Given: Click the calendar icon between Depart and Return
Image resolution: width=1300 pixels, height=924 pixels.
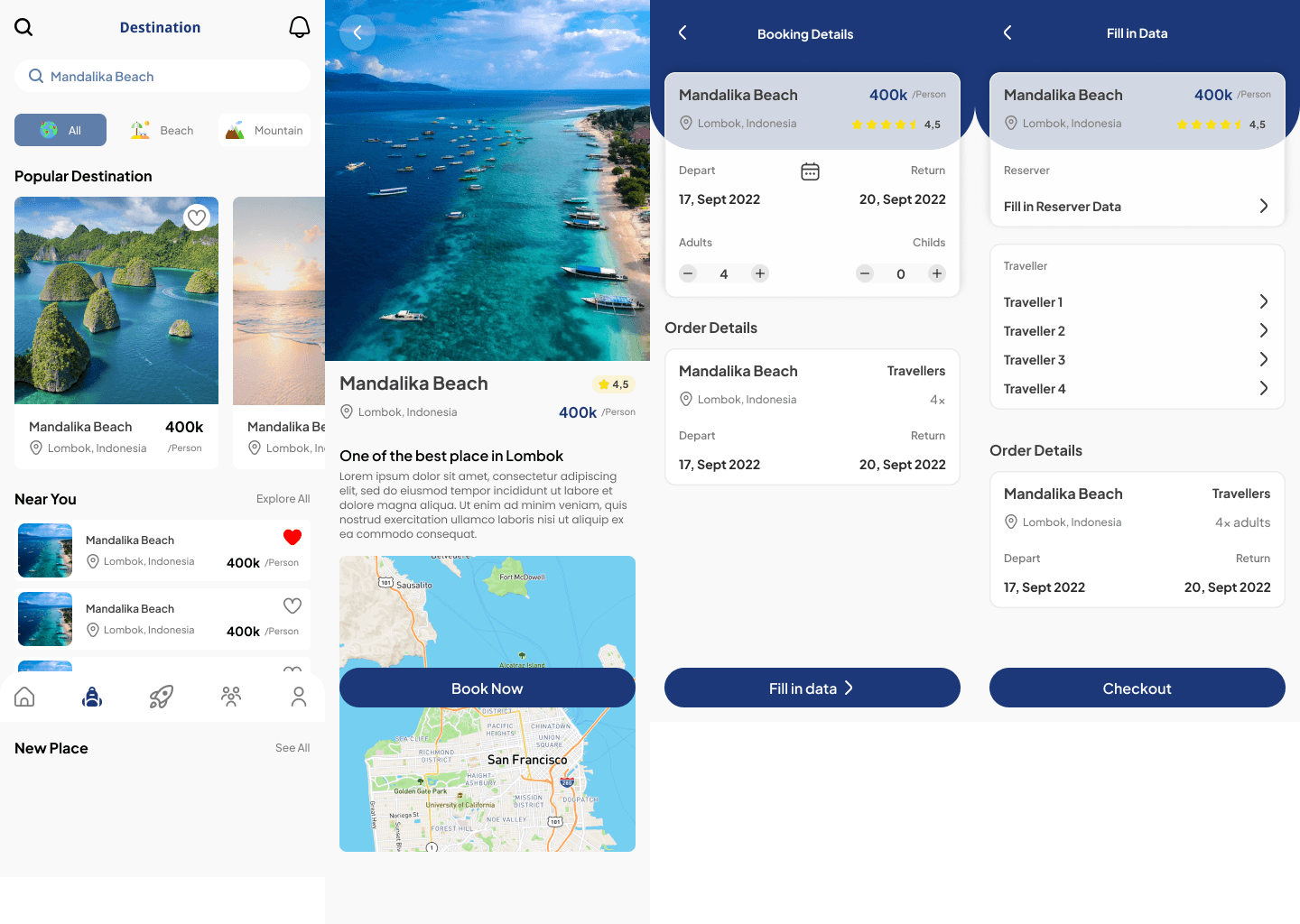Looking at the screenshot, I should [x=810, y=171].
